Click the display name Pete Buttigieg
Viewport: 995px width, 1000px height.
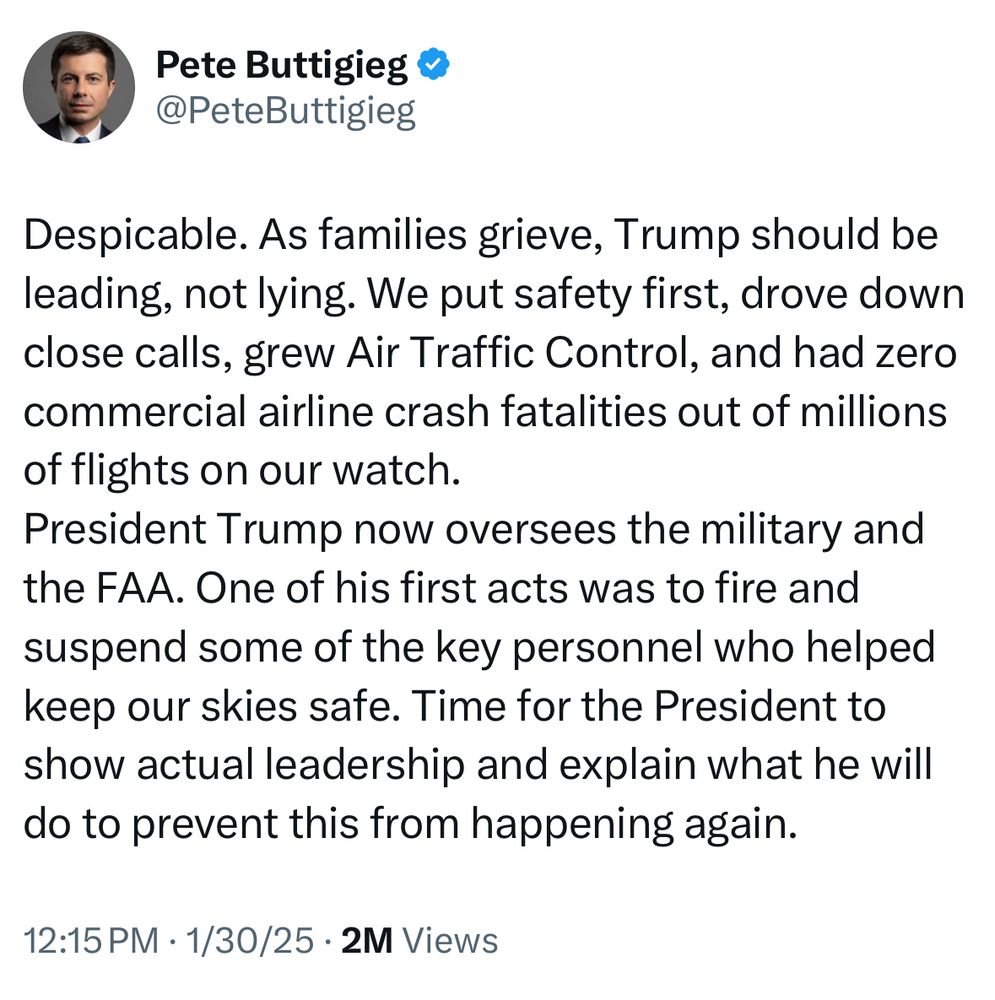[x=282, y=66]
